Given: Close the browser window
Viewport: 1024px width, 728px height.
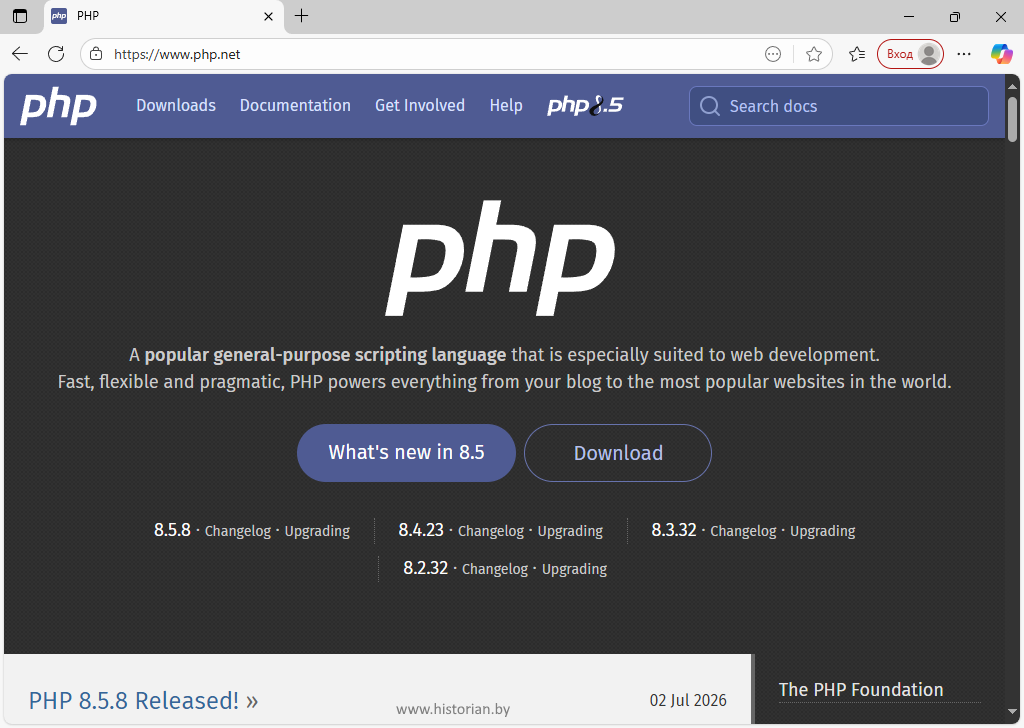Looking at the screenshot, I should (x=1000, y=16).
